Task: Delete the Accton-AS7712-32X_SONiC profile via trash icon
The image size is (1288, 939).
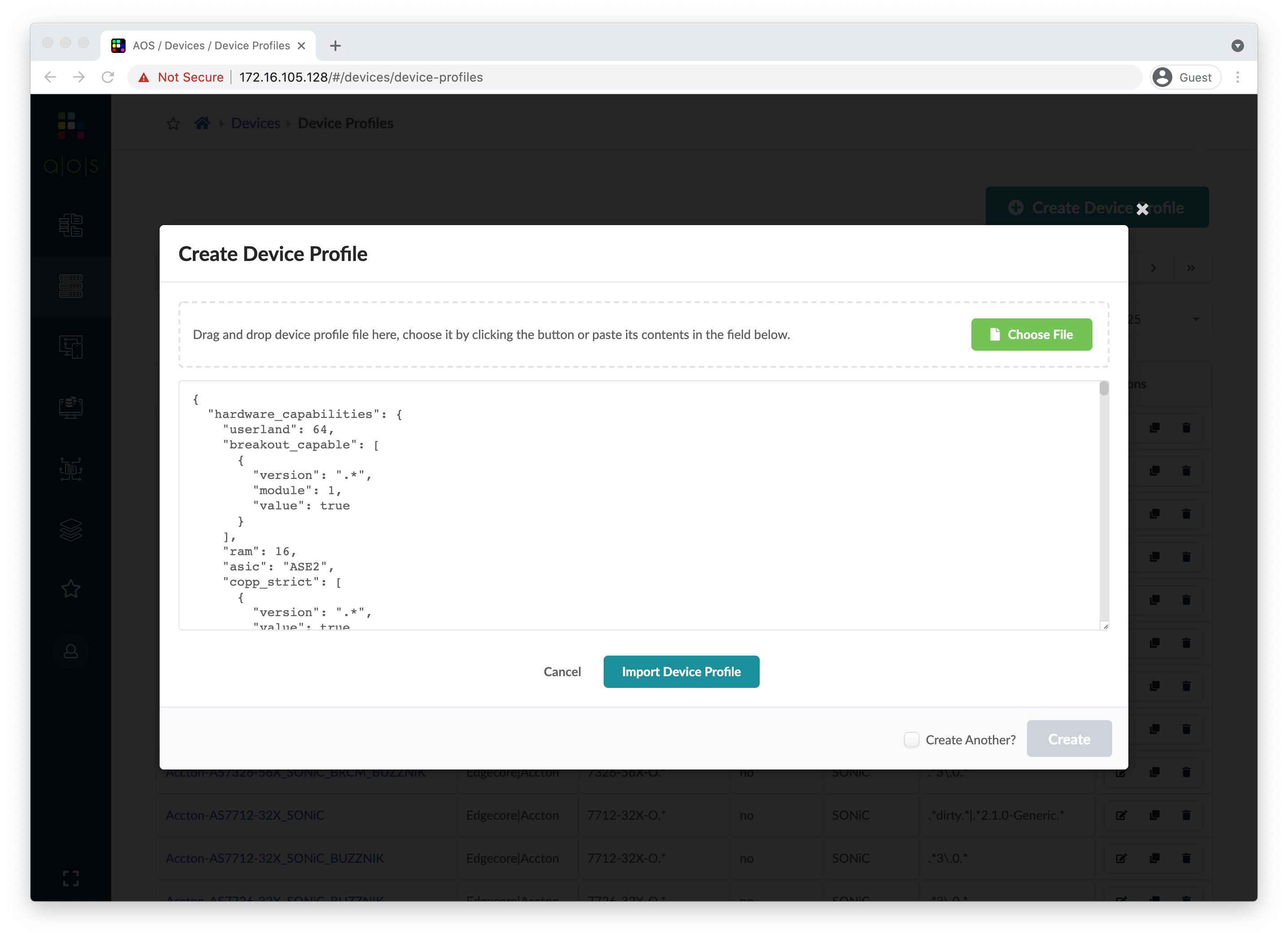Action: coord(1187,815)
